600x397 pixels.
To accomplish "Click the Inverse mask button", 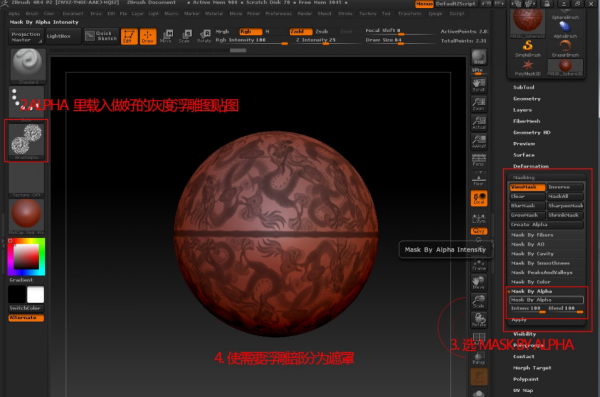I will point(565,187).
